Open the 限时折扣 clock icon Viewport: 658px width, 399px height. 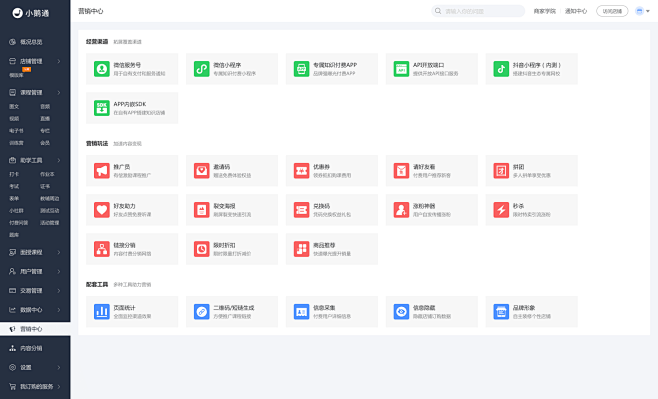coord(201,249)
